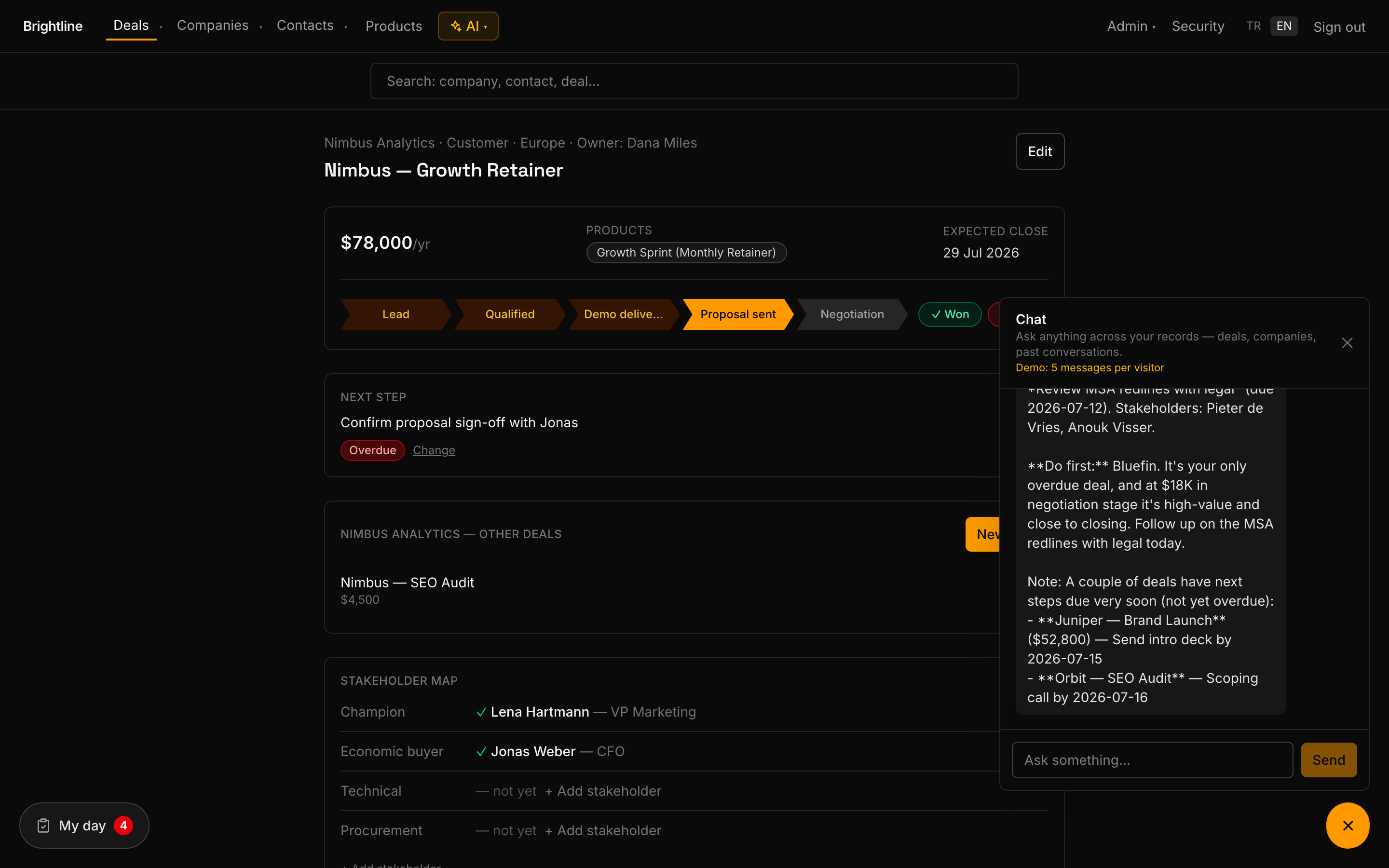Image resolution: width=1389 pixels, height=868 pixels.
Task: Dismiss chat using orange round close button
Action: pyautogui.click(x=1347, y=825)
